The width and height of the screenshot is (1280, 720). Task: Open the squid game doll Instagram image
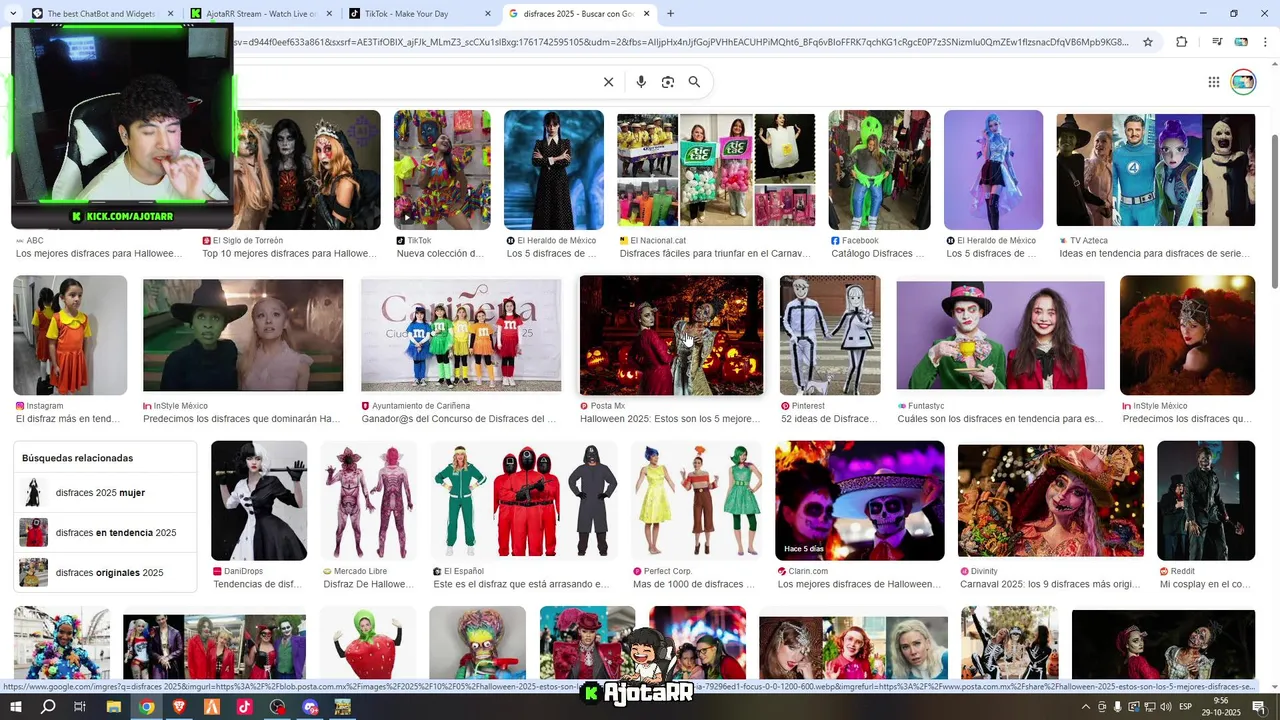[x=70, y=335]
